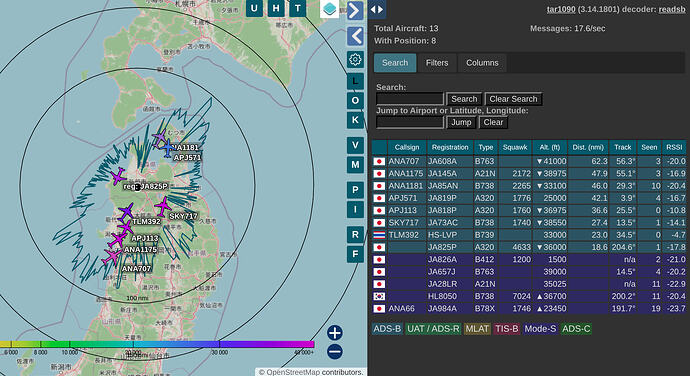Viewport: 690px width, 376px height.
Task: Click the F map button
Action: point(355,254)
